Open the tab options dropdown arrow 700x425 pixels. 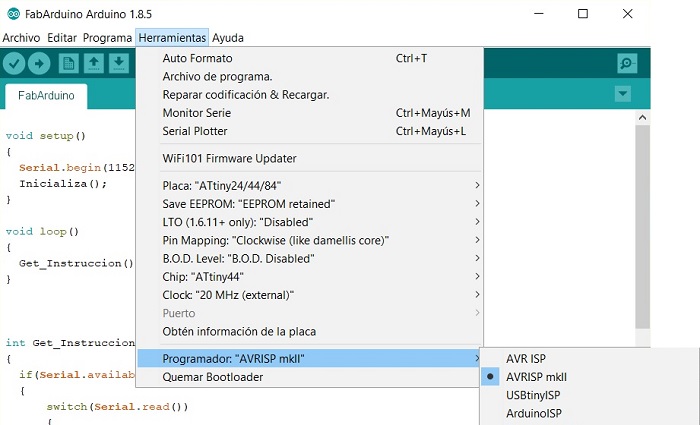click(x=624, y=93)
